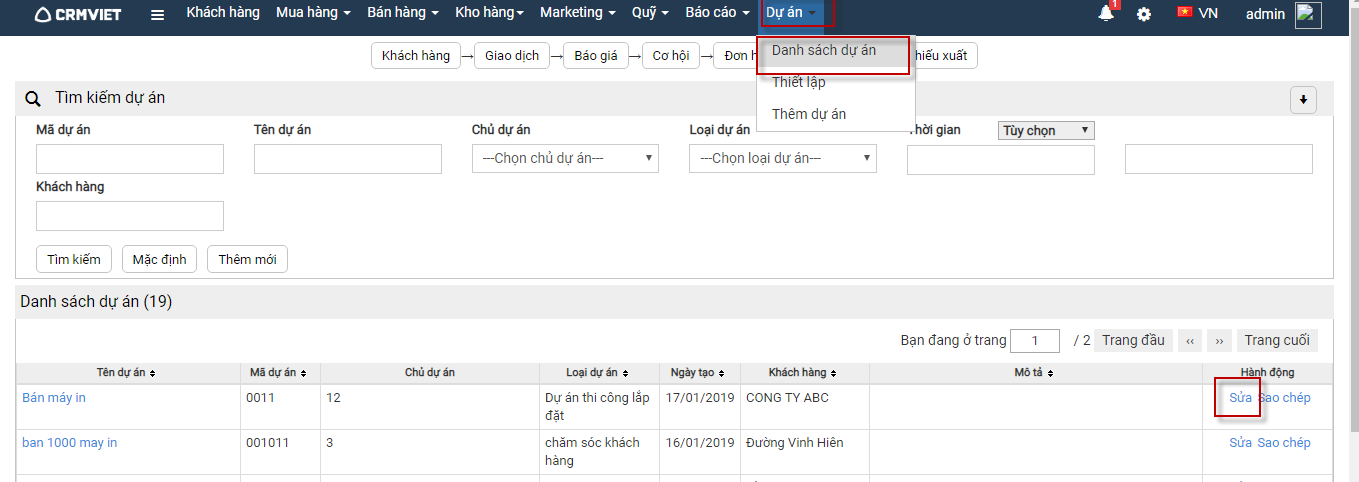Sort by Tên dự án column arrows

click(x=152, y=373)
